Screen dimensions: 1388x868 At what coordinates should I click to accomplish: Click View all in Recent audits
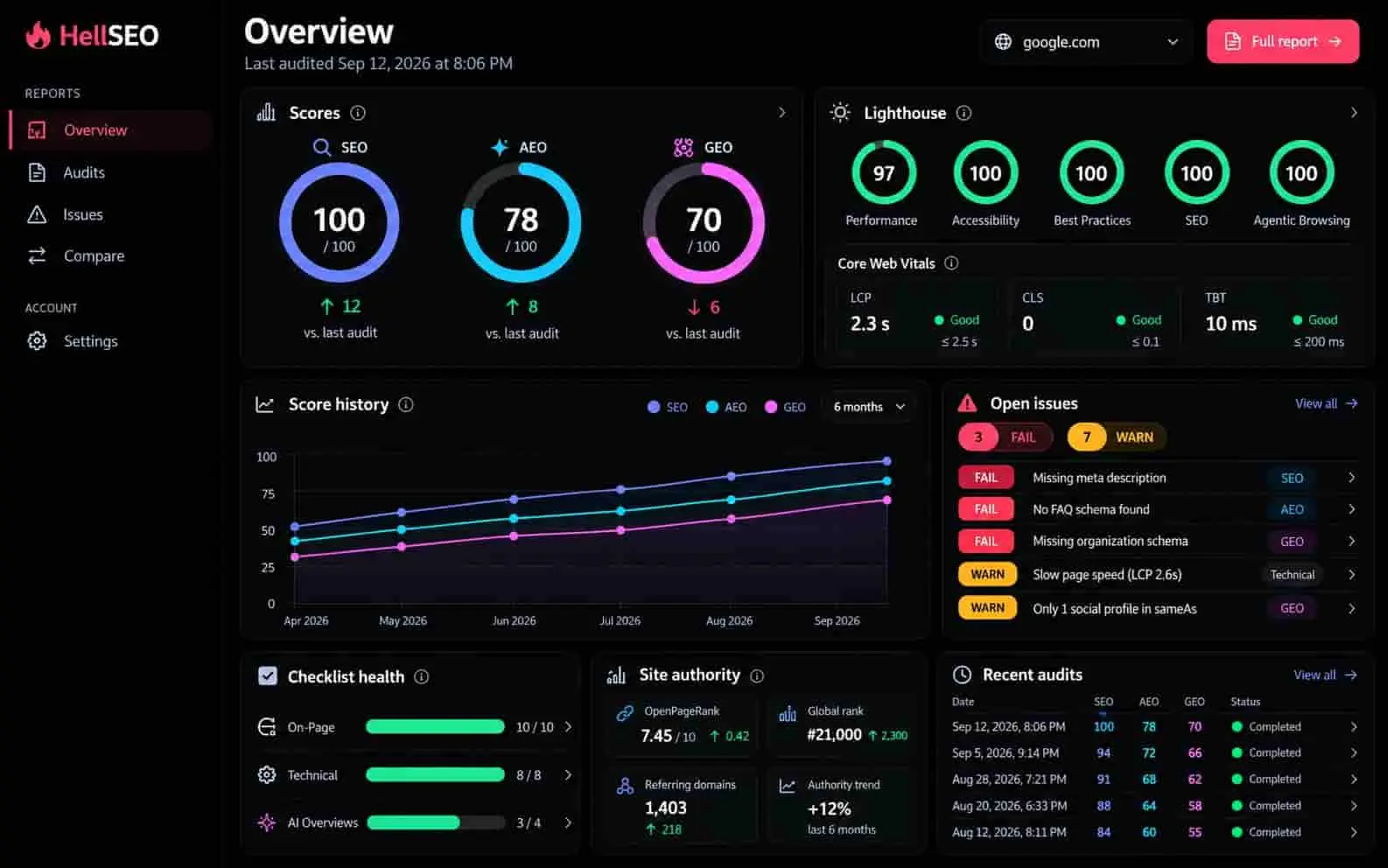(x=1325, y=675)
